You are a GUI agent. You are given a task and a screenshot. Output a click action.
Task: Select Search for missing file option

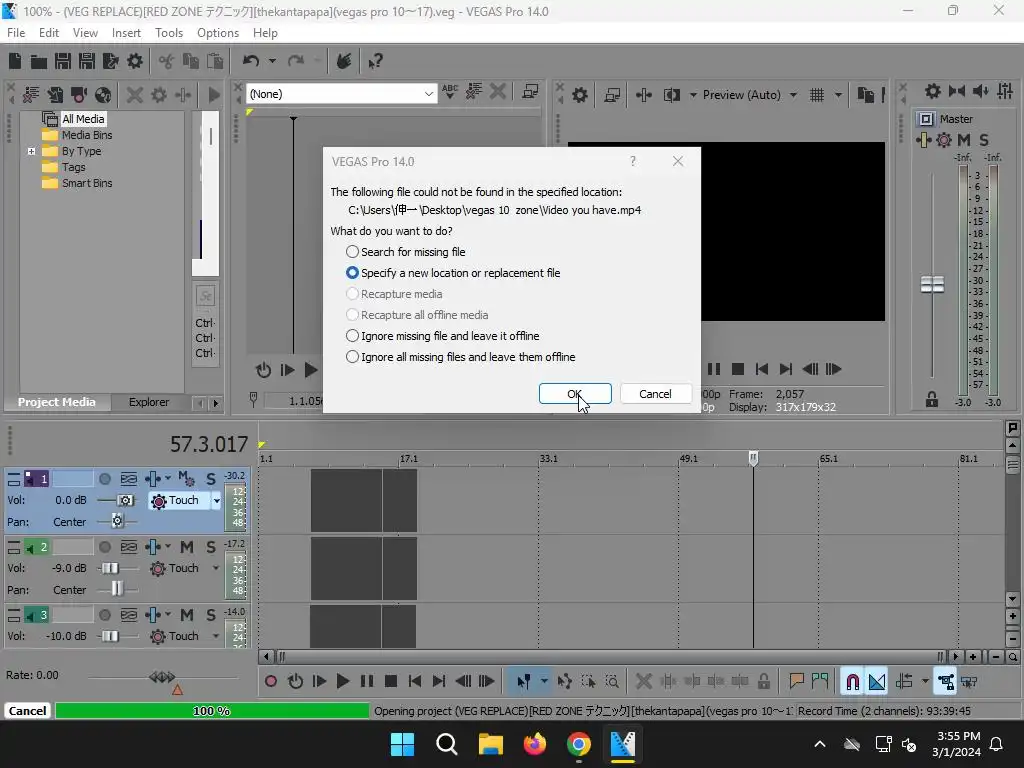406,252
